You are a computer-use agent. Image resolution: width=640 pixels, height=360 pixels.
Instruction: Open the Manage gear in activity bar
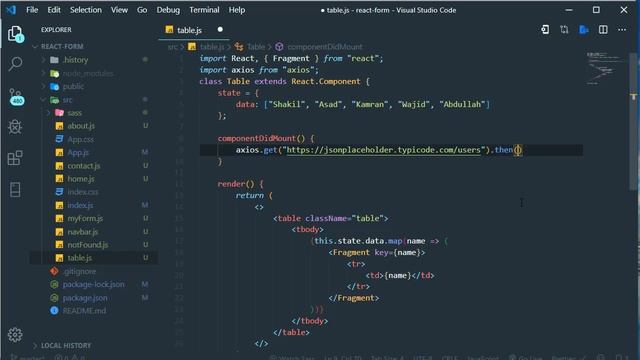pyautogui.click(x=15, y=335)
